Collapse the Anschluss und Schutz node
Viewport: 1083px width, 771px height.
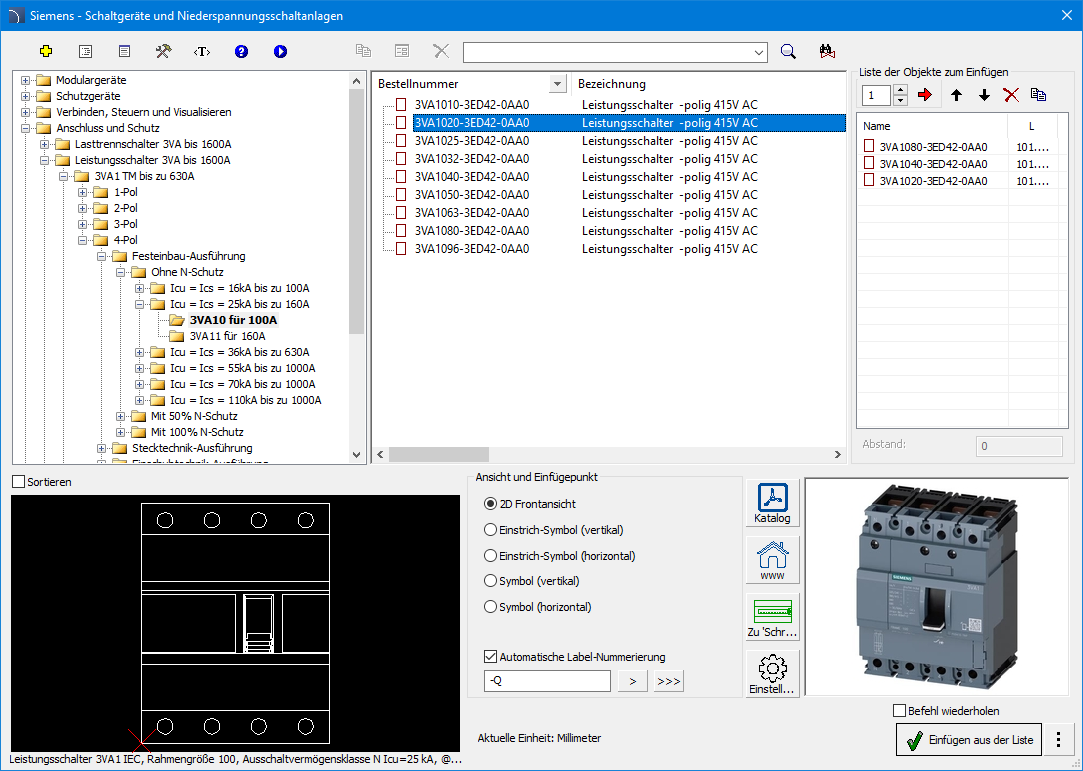(26, 128)
